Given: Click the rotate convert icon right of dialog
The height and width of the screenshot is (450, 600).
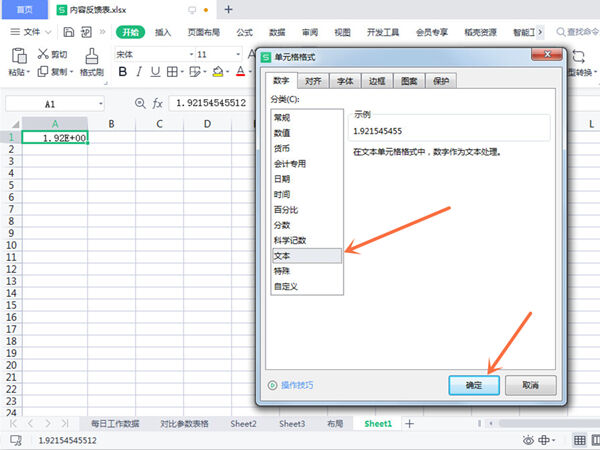Looking at the screenshot, I should click(578, 57).
